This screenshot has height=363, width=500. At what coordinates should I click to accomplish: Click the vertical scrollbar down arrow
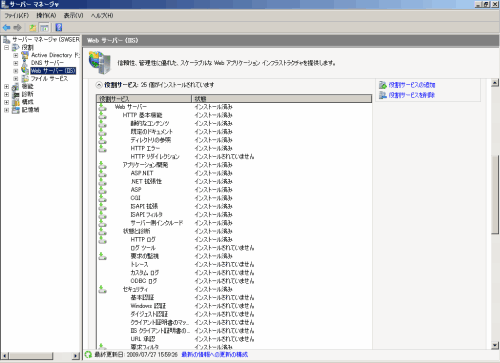(x=495, y=345)
